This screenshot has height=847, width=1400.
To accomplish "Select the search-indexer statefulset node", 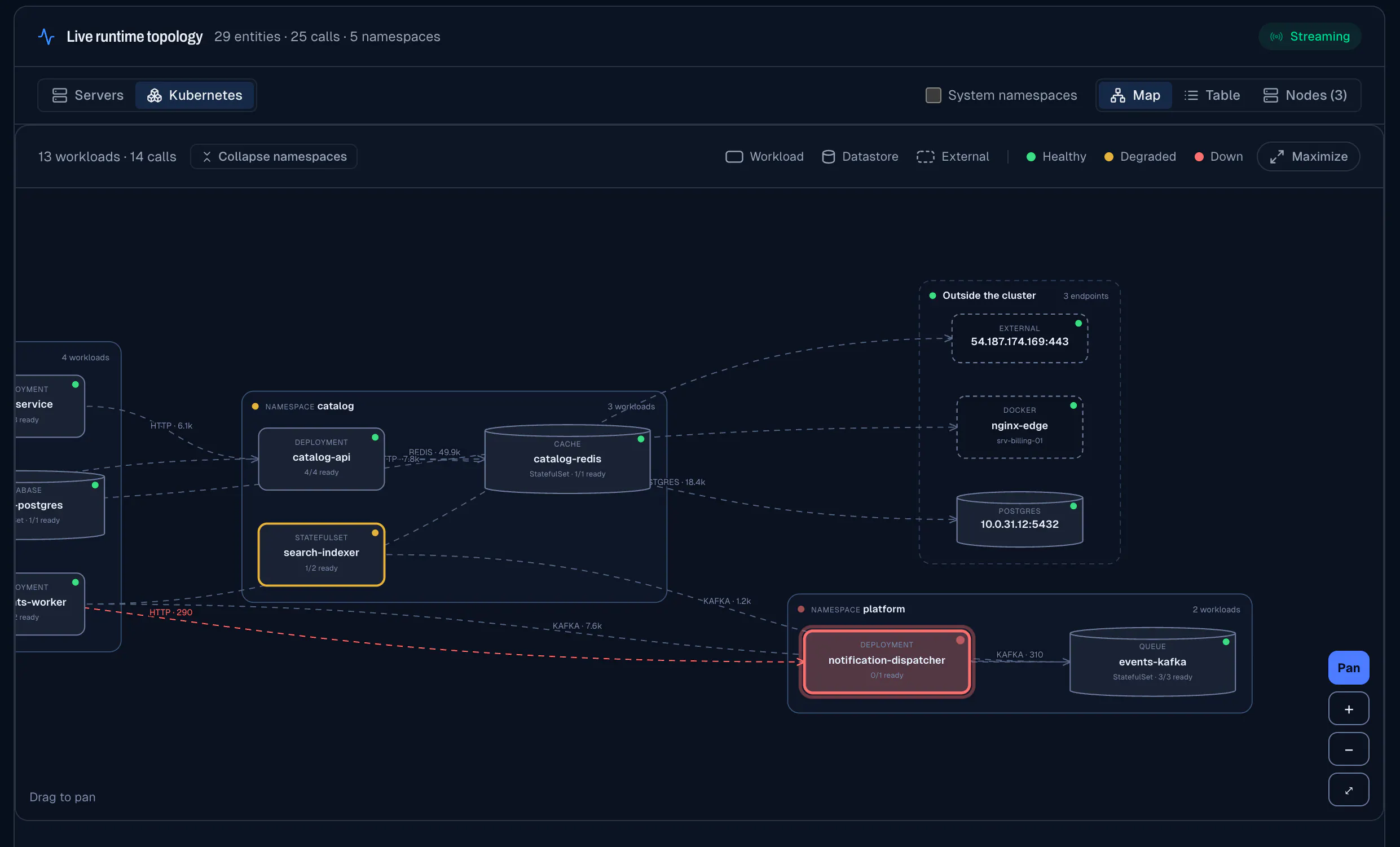I will (321, 554).
